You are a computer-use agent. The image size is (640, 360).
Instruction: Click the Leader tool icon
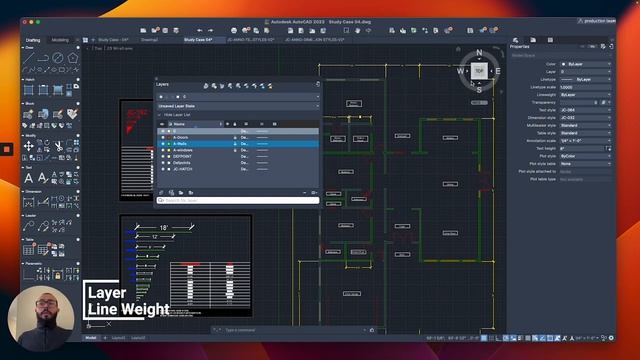click(x=29, y=226)
